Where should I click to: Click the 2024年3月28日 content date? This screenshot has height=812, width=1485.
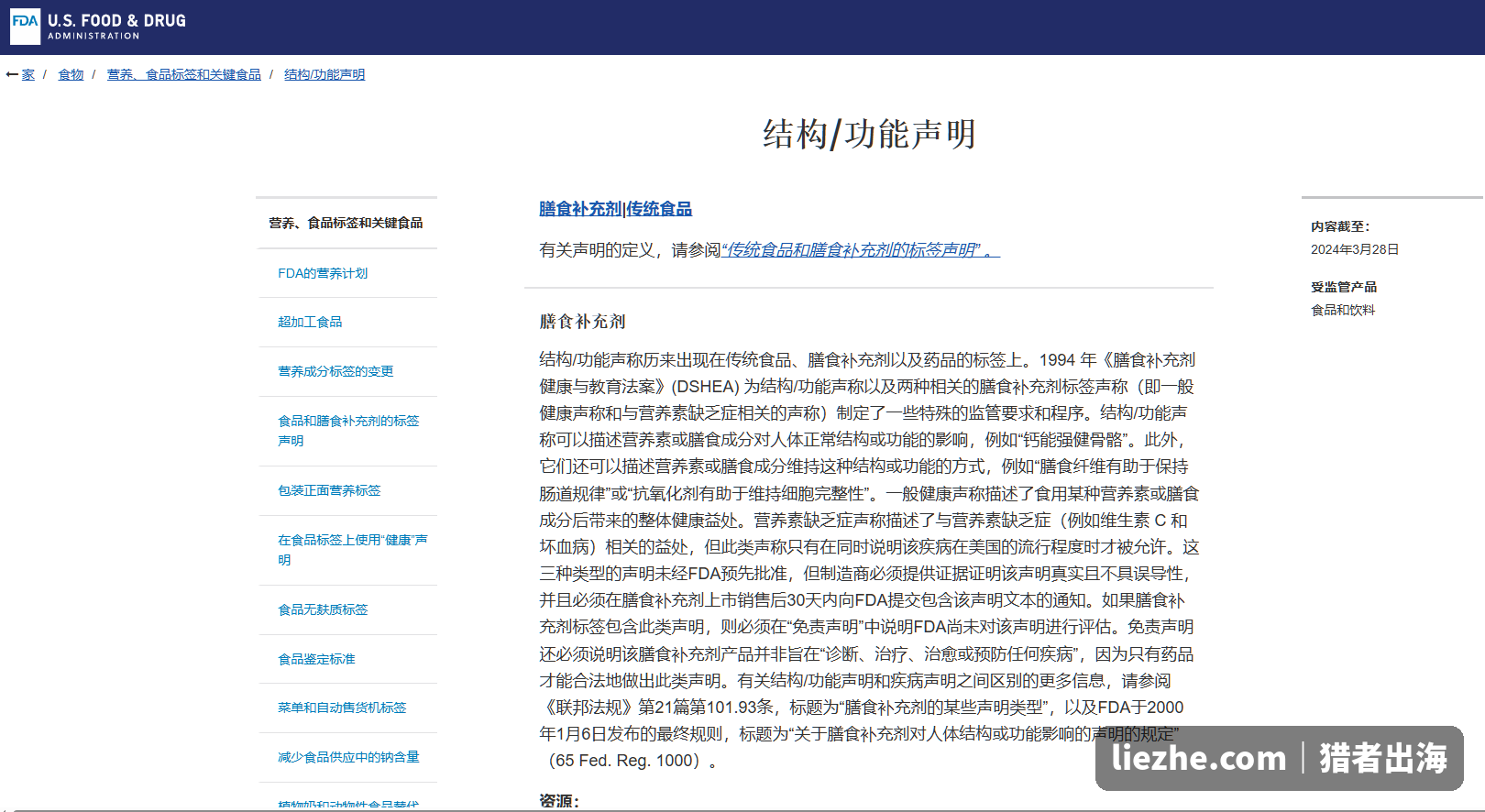(x=1355, y=249)
